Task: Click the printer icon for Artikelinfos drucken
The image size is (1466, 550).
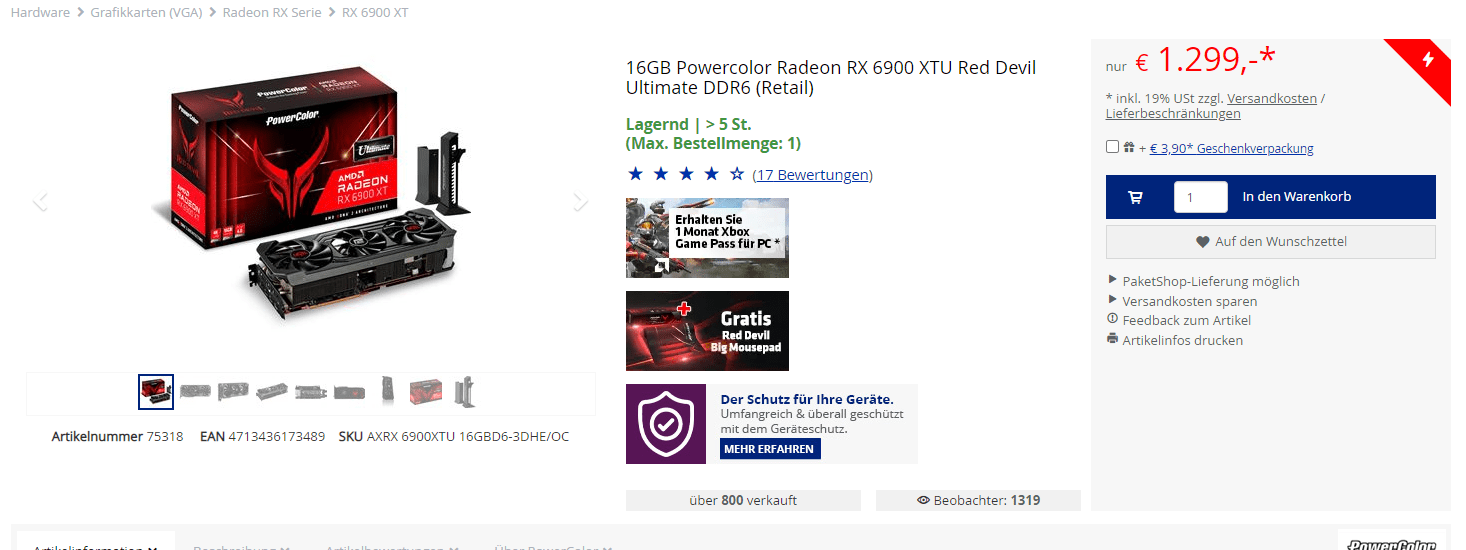Action: point(1112,339)
